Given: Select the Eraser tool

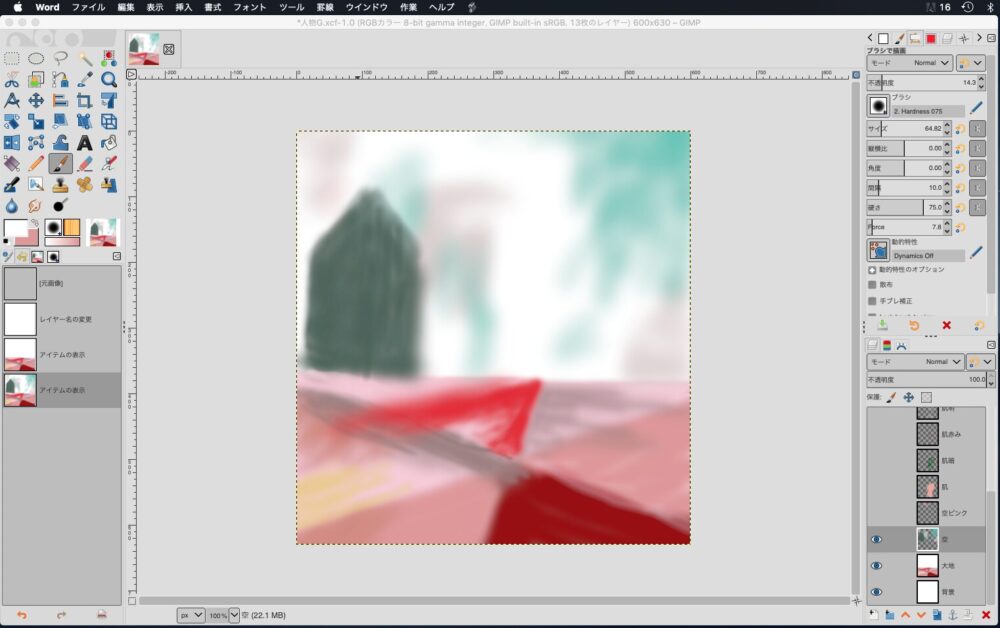Looking at the screenshot, I should [85, 163].
